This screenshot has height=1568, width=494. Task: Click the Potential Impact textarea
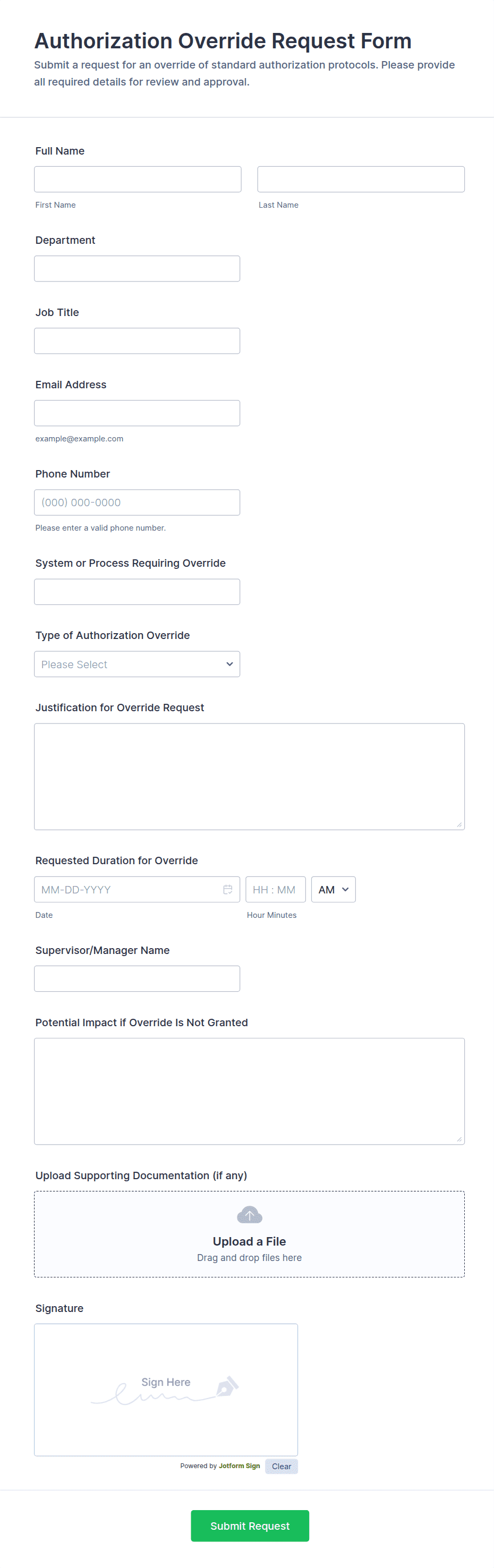pyautogui.click(x=250, y=1091)
